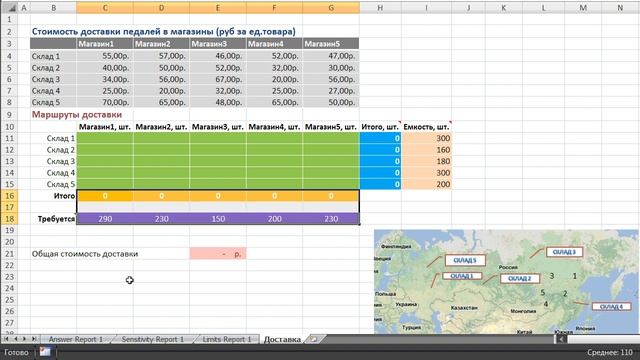The height and width of the screenshot is (360, 640).
Task: Click the 'Маршруты доставки' heading
Action: [77, 115]
